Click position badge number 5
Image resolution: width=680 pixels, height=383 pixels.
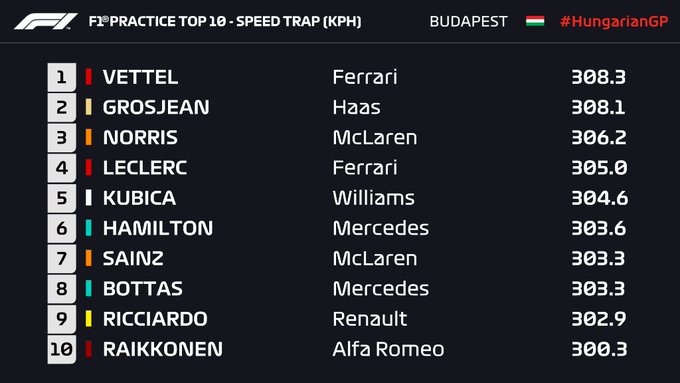(x=62, y=198)
